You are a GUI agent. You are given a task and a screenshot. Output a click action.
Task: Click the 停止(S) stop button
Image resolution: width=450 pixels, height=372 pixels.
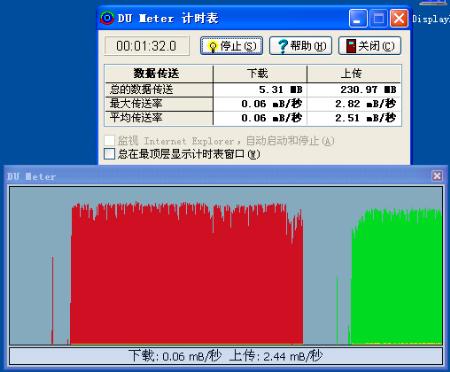click(231, 46)
